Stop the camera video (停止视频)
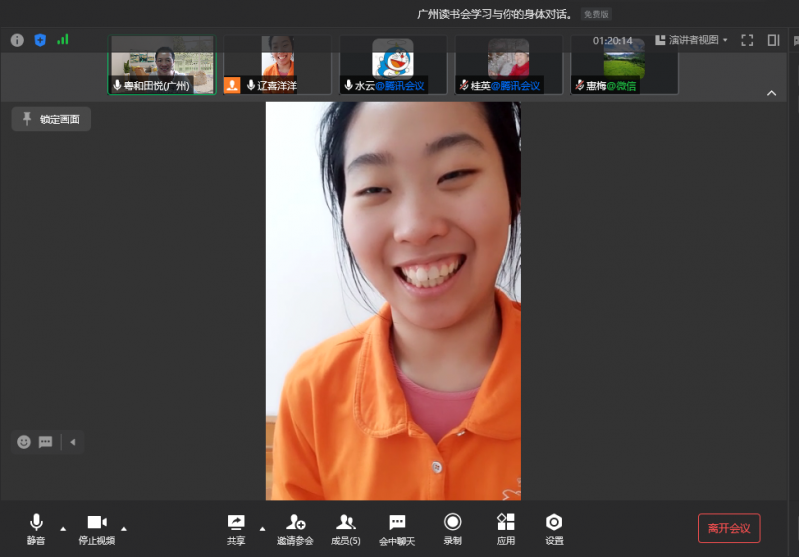The width and height of the screenshot is (799, 557). (x=97, y=527)
